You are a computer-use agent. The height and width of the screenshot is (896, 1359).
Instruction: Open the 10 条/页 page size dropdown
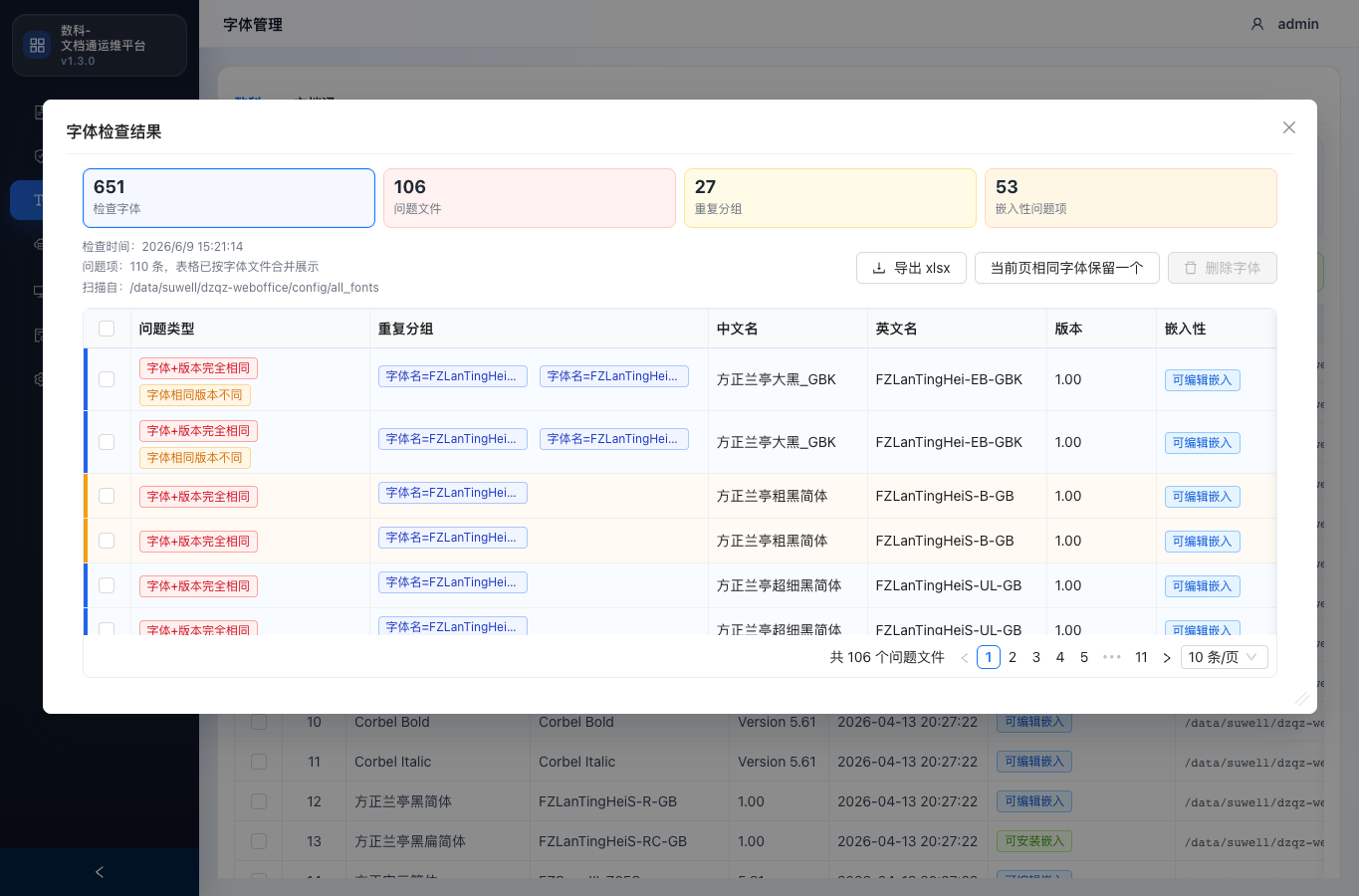pyautogui.click(x=1225, y=657)
